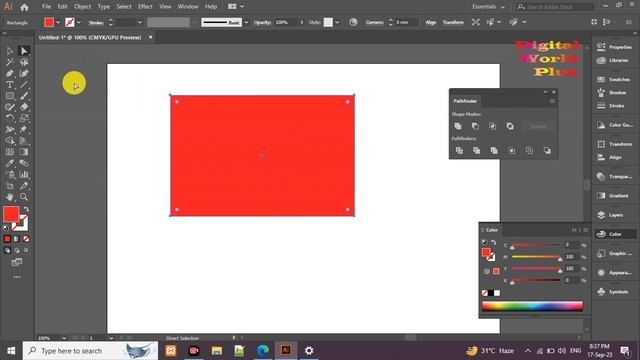Select the Paintbrush tool
Image resolution: width=640 pixels, height=360 pixels.
click(x=24, y=96)
